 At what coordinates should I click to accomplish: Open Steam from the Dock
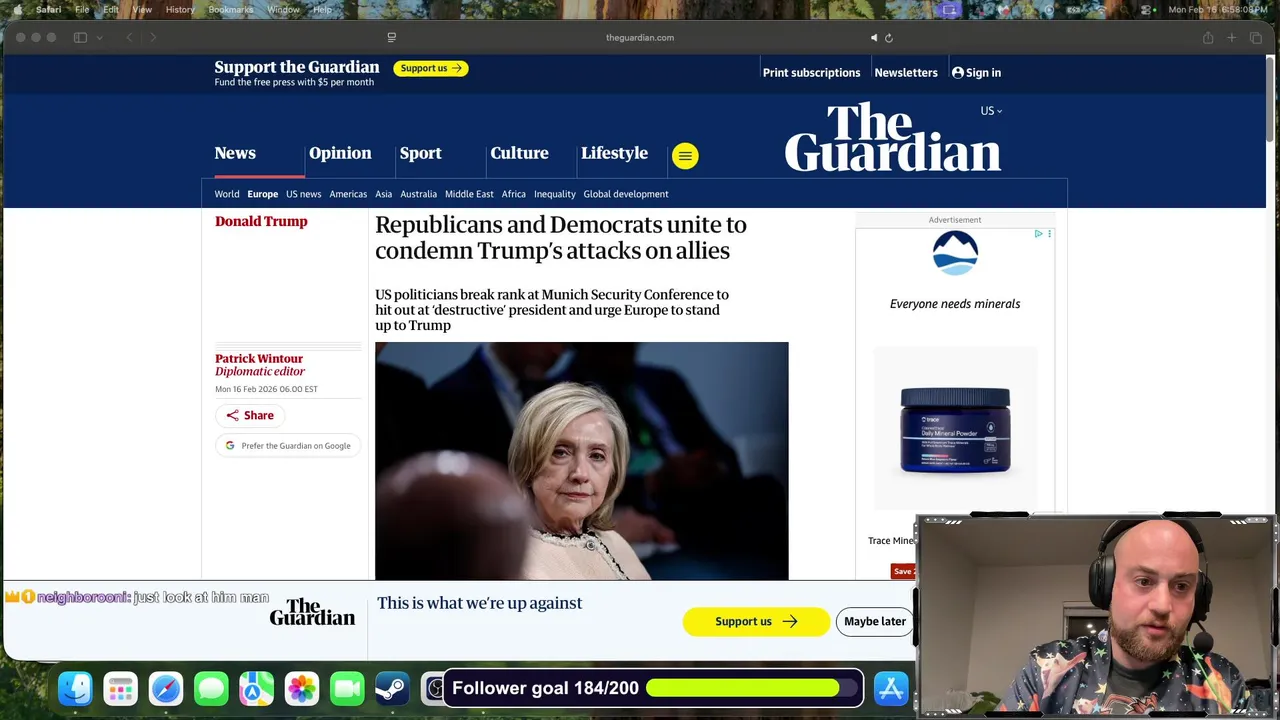click(392, 688)
